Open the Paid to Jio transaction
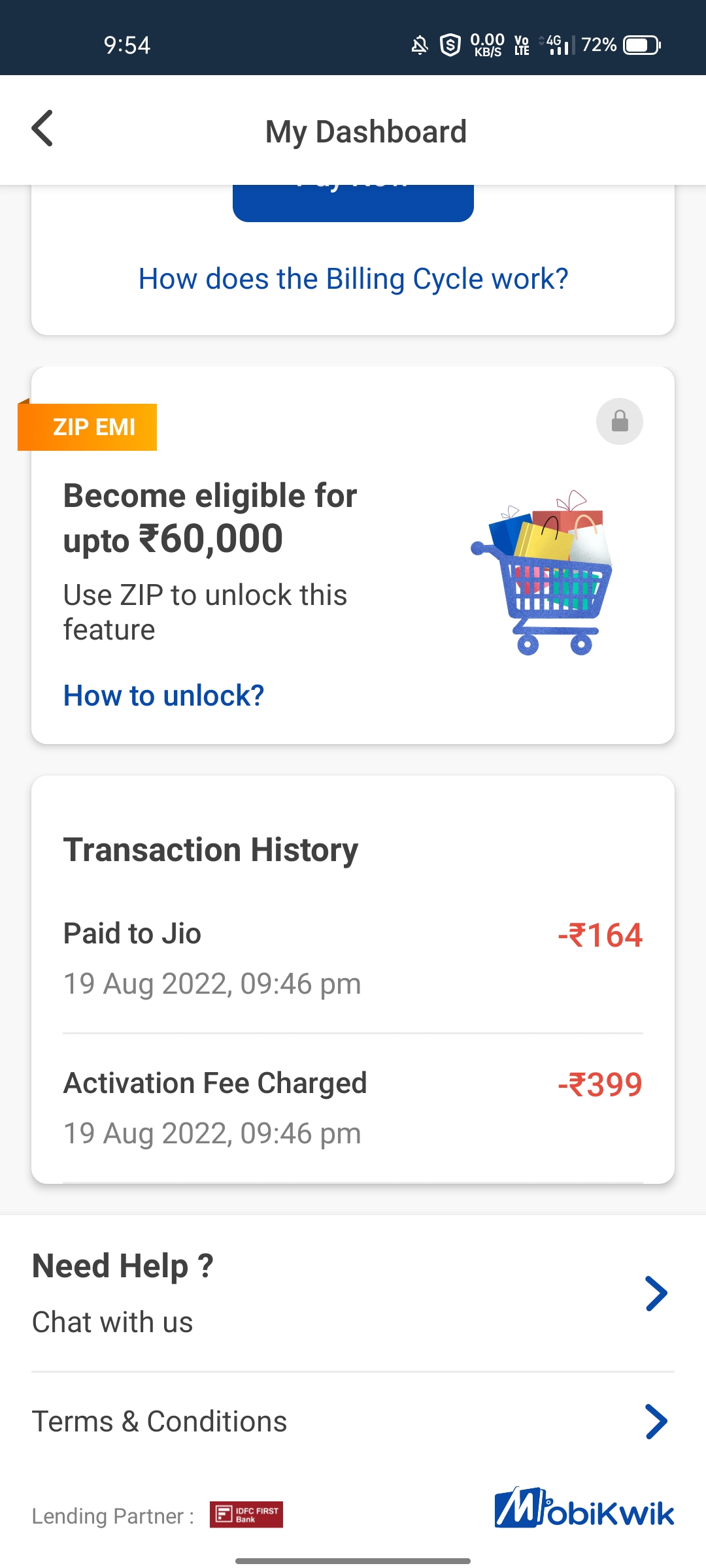 pyautogui.click(x=353, y=958)
